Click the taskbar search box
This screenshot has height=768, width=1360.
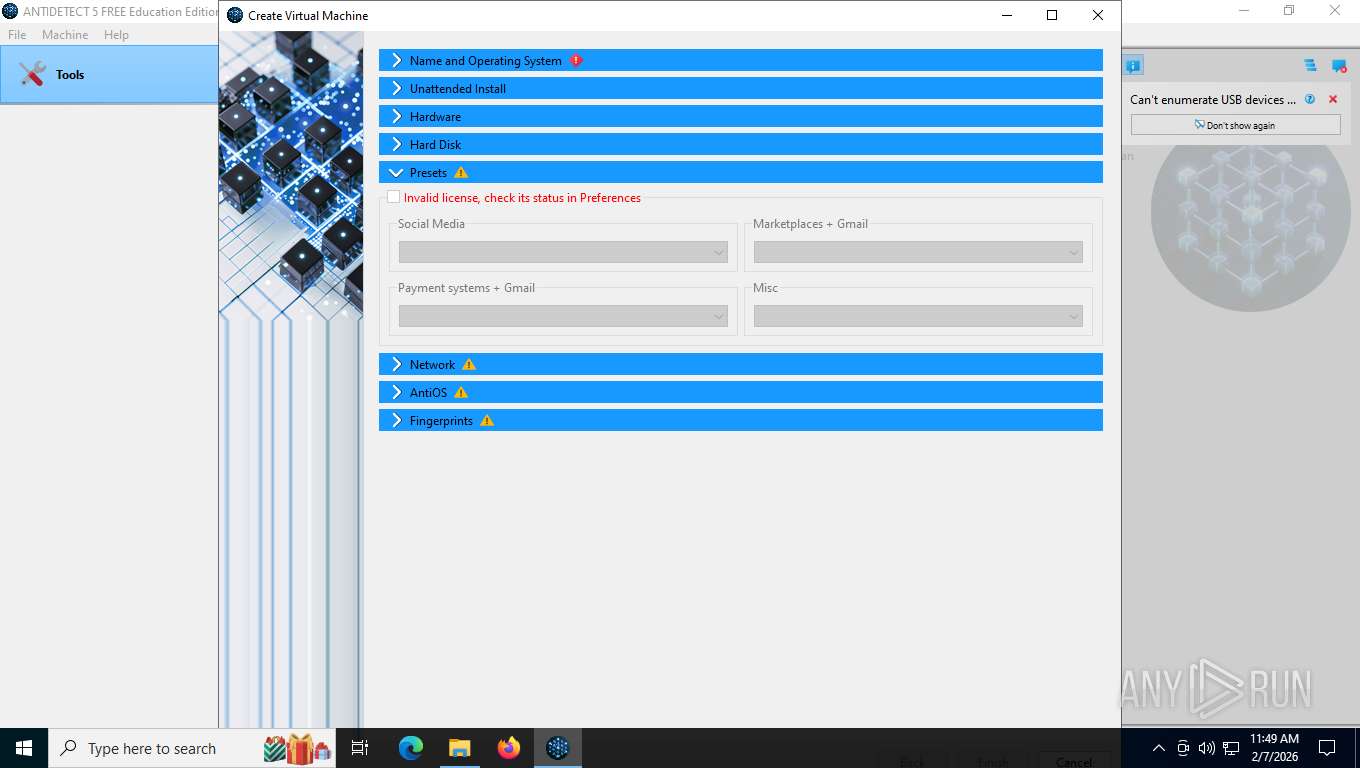point(193,748)
